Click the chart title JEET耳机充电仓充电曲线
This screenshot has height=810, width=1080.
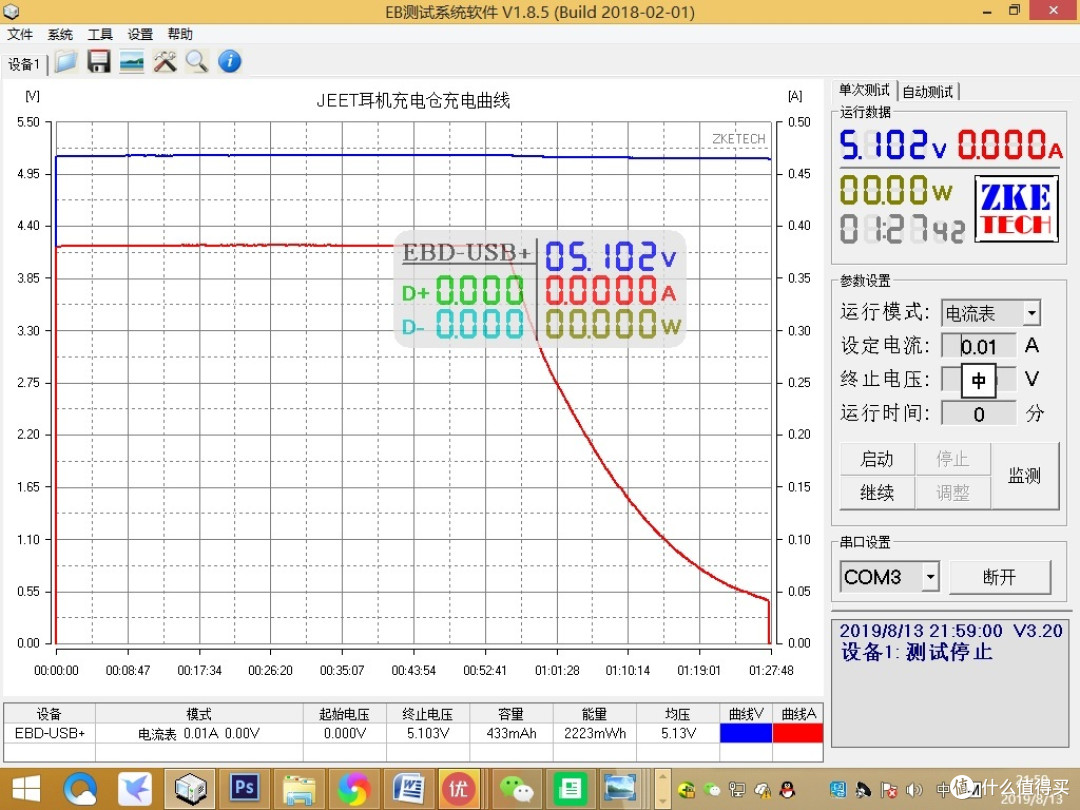click(x=413, y=101)
